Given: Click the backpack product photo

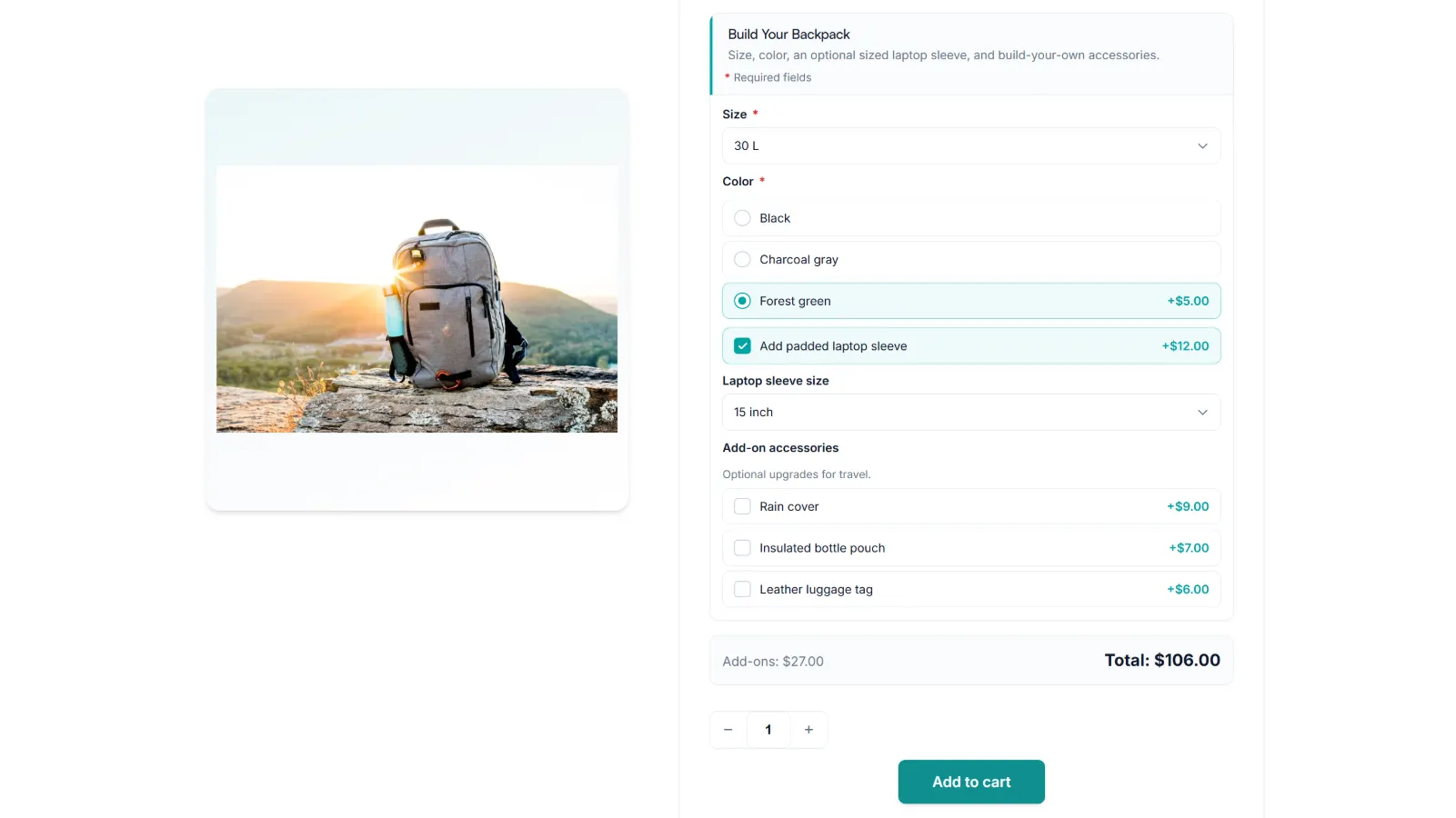Looking at the screenshot, I should pos(417,299).
